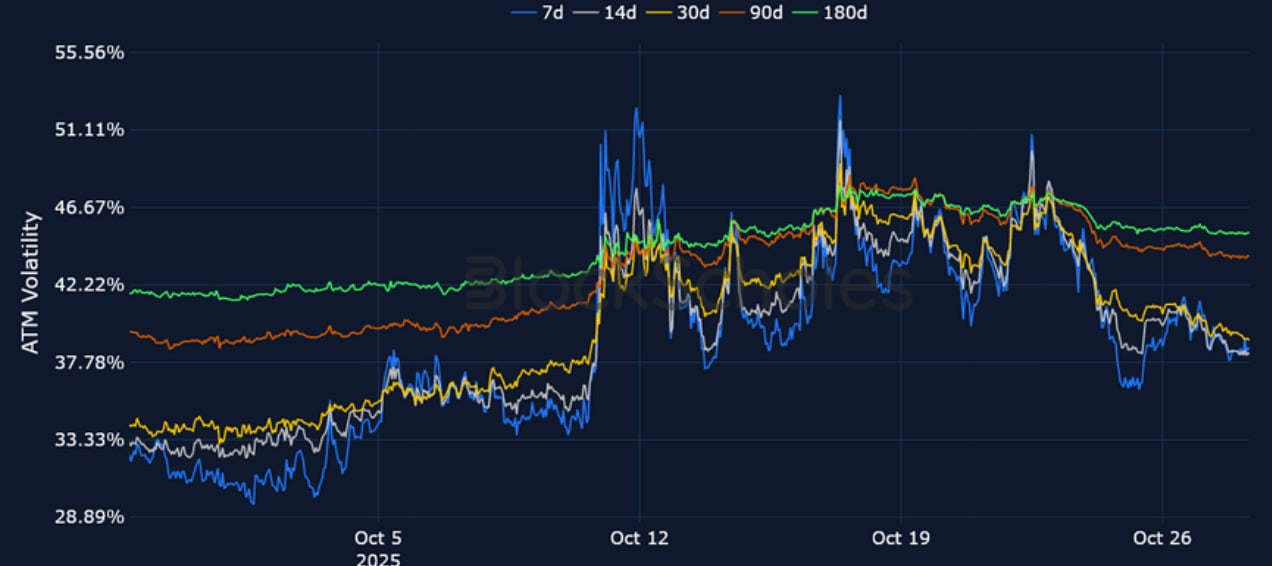The height and width of the screenshot is (566, 1272).
Task: Click the 37.78% y-axis label
Action: pyautogui.click(x=89, y=362)
